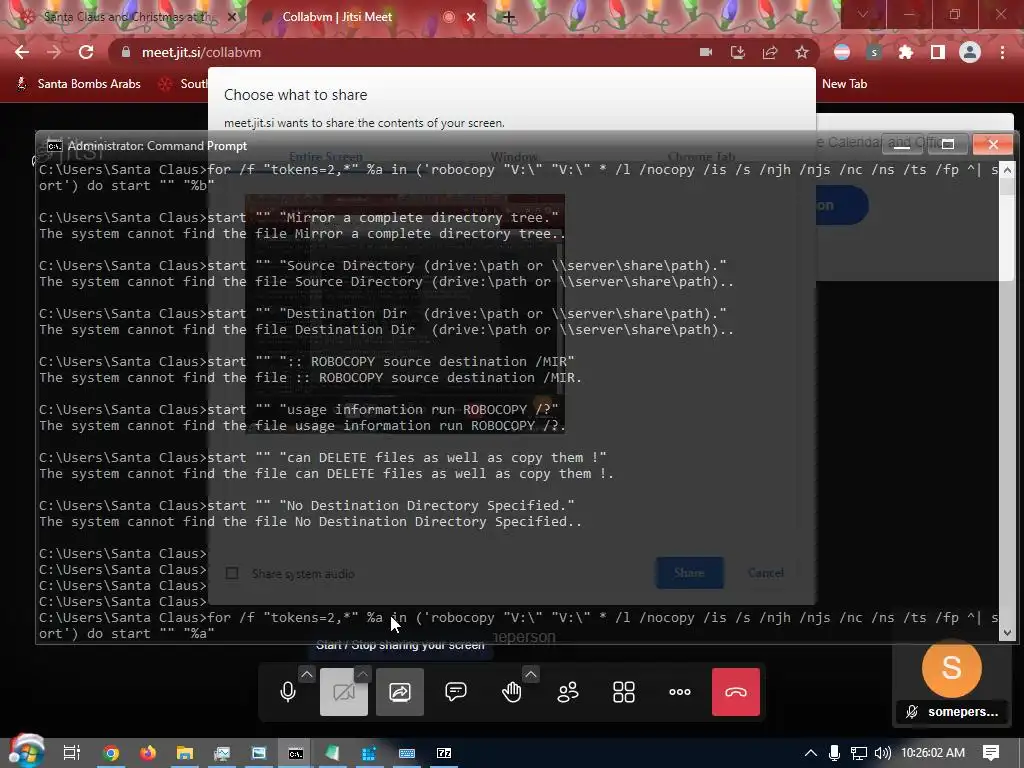
Task: Open Firefox from the taskbar
Action: click(148, 753)
